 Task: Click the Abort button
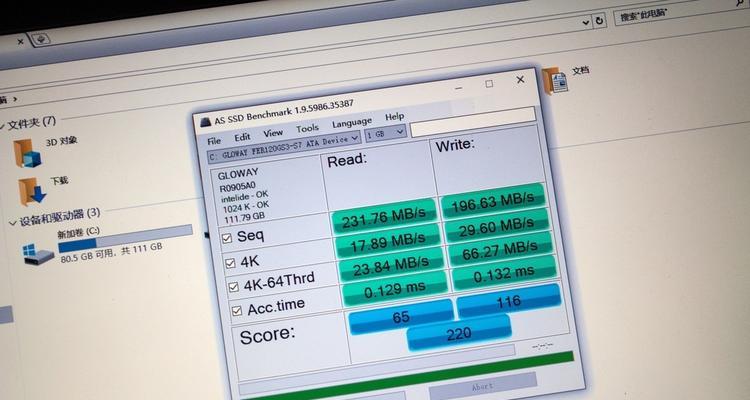[x=482, y=386]
